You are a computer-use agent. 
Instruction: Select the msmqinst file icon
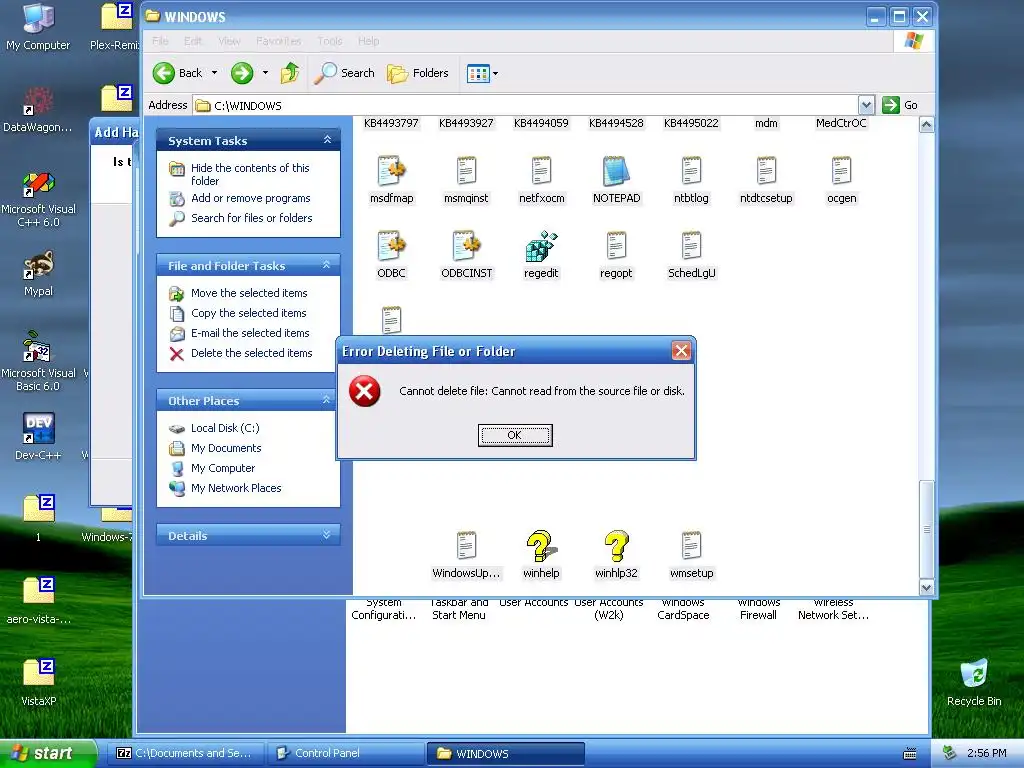pos(466,171)
